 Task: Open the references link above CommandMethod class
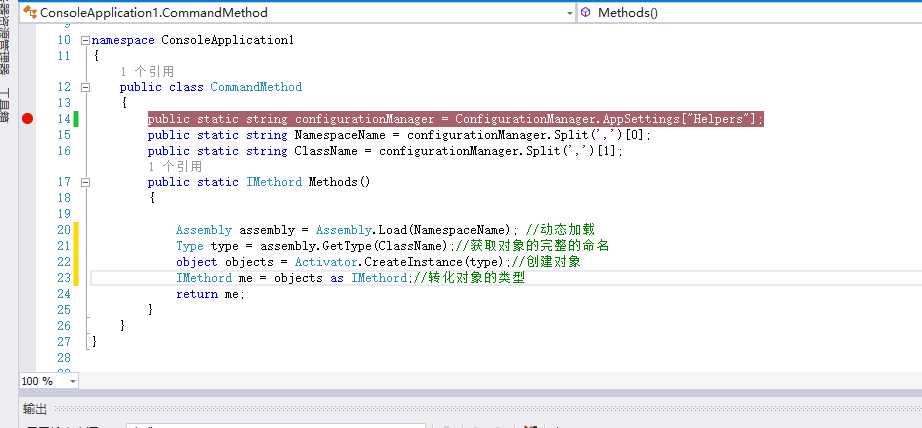147,72
